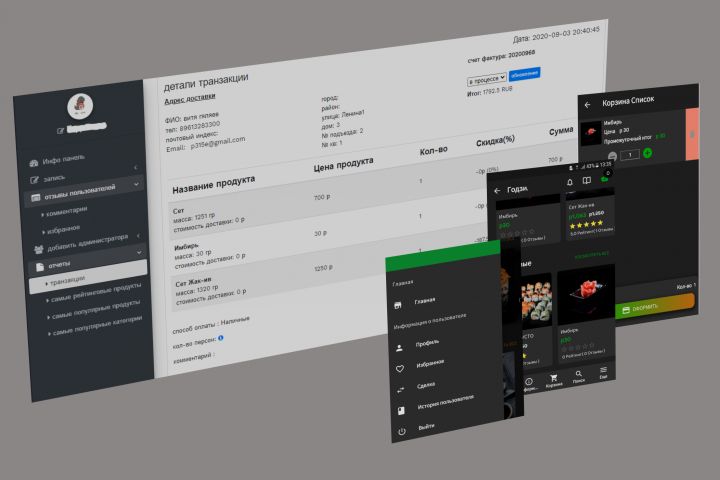Screen dimensions: 720x480
Task: Click the запись pencil icon in sidebar
Action: (34, 180)
